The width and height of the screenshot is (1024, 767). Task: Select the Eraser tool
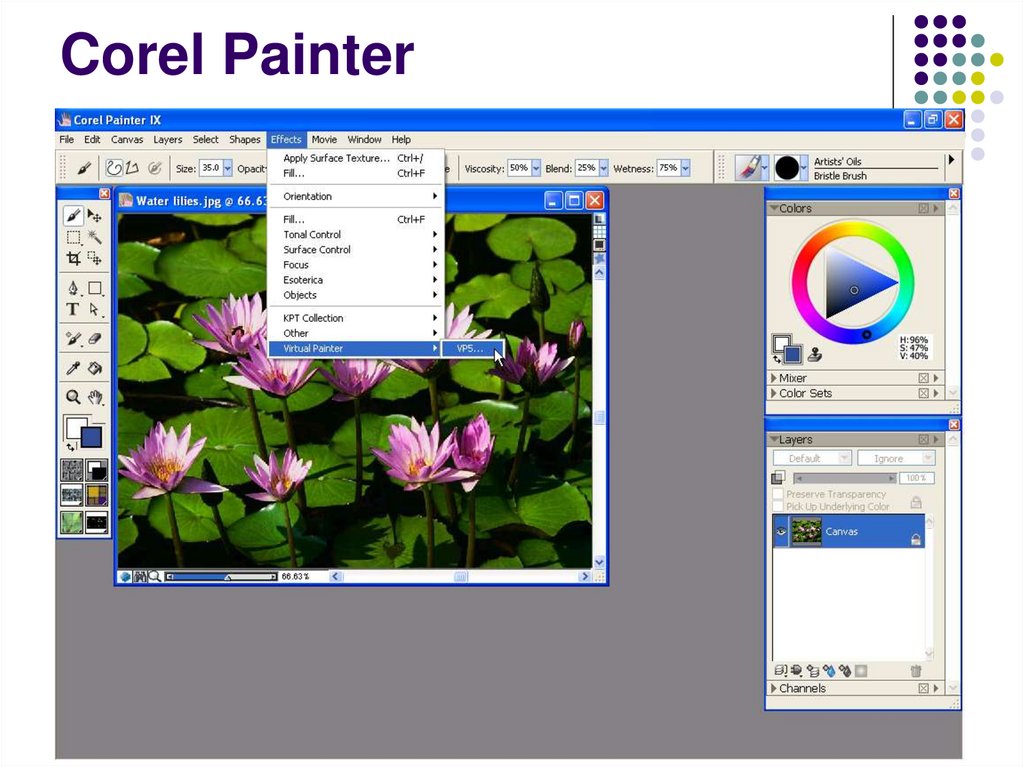(x=95, y=338)
